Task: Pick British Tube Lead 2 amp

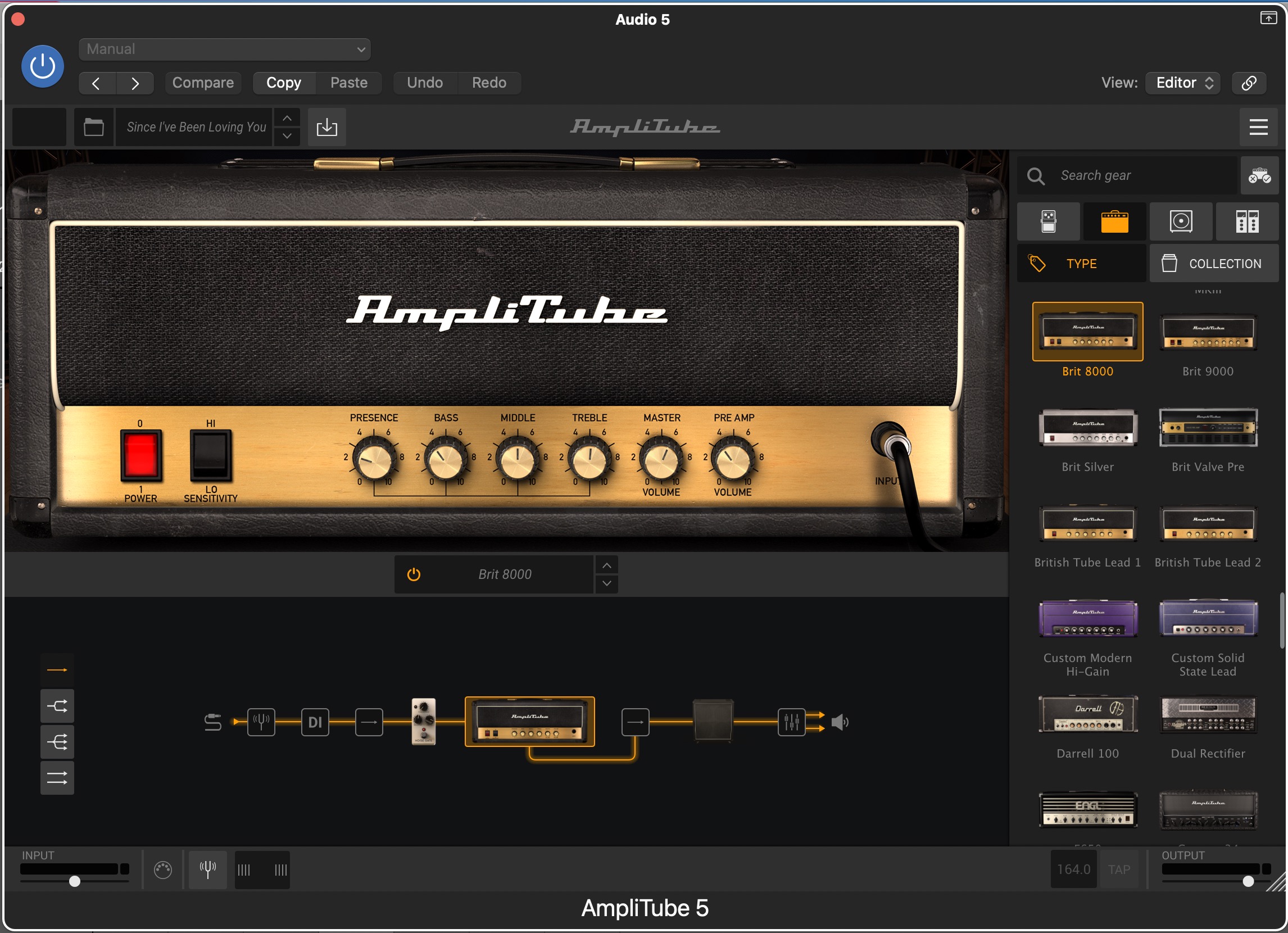Action: click(1207, 523)
